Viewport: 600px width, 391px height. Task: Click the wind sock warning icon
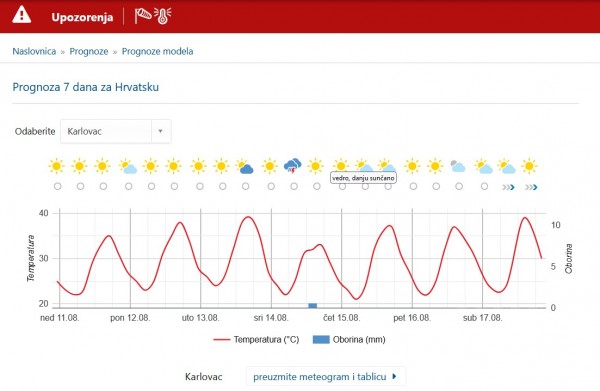(143, 16)
